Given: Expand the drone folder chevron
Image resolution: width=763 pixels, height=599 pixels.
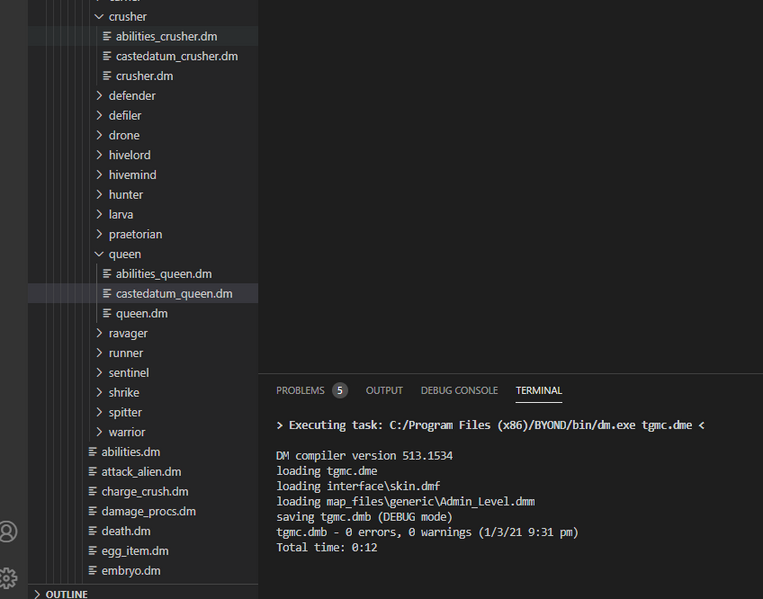Looking at the screenshot, I should (x=99, y=135).
